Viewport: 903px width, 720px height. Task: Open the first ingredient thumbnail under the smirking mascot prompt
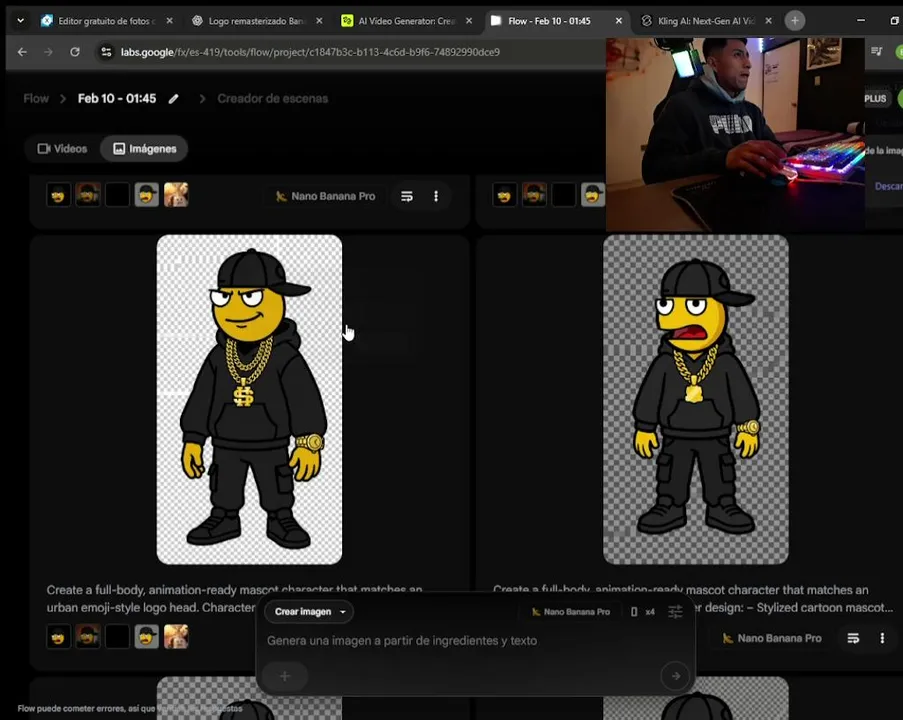pos(58,637)
